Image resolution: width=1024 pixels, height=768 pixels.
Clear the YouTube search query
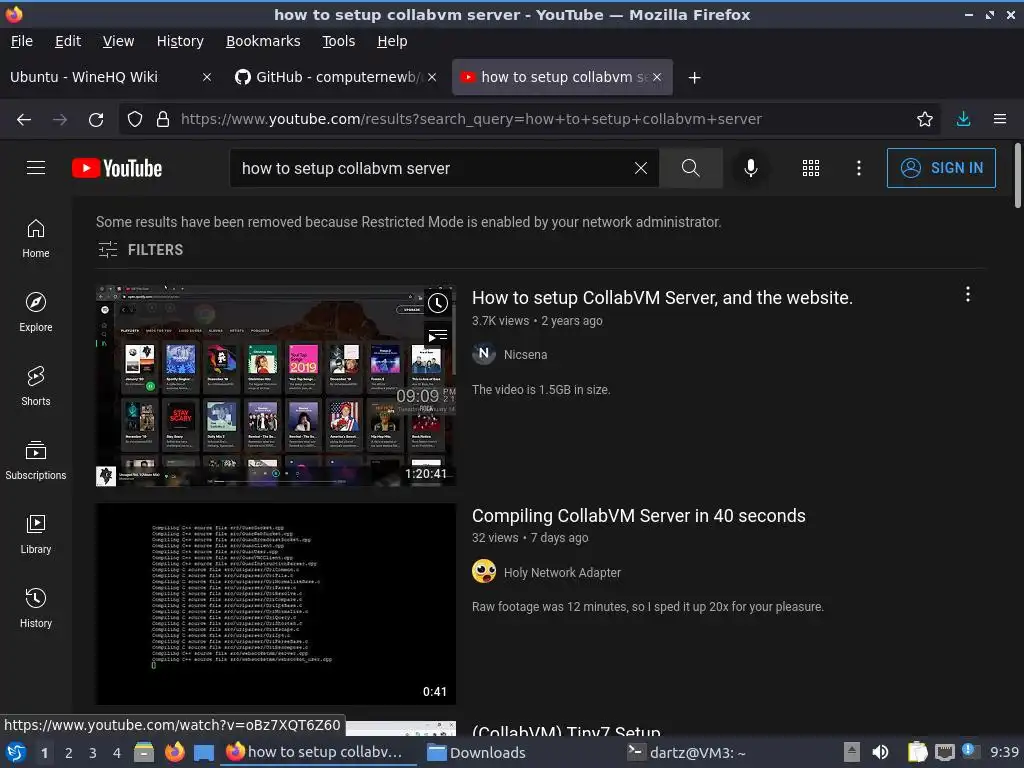point(641,168)
